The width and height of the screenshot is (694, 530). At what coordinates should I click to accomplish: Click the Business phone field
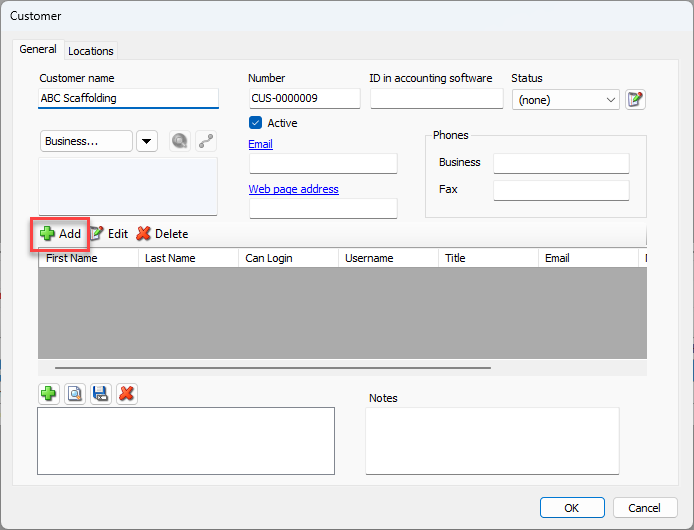tap(561, 163)
